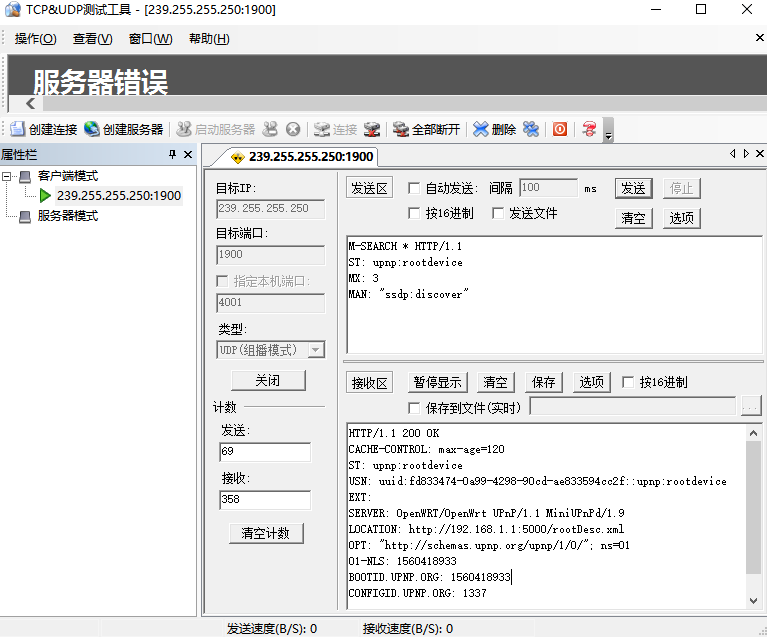Click the 连接 toolbar button

tap(335, 129)
